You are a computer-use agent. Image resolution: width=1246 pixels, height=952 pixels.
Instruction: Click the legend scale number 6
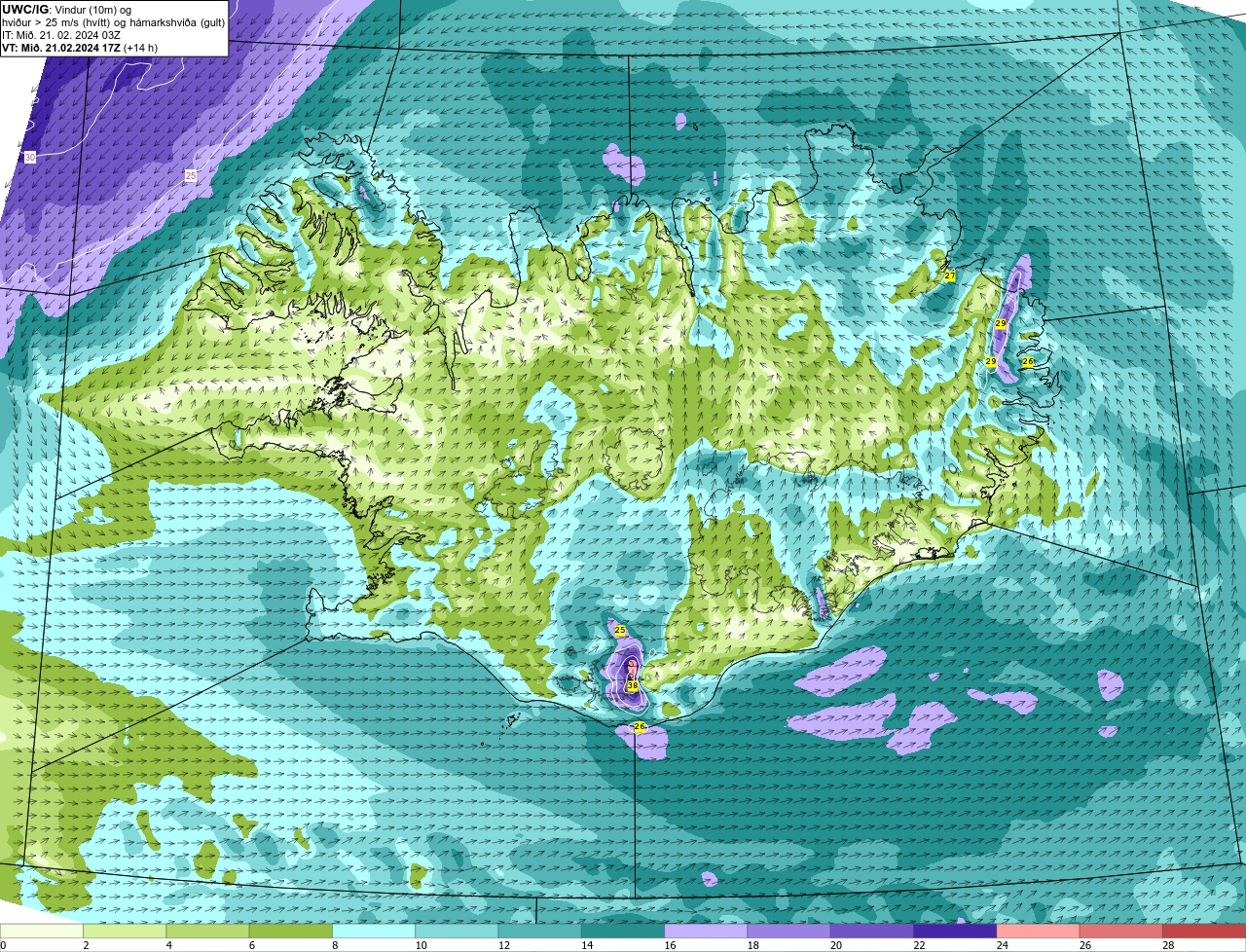tap(251, 945)
